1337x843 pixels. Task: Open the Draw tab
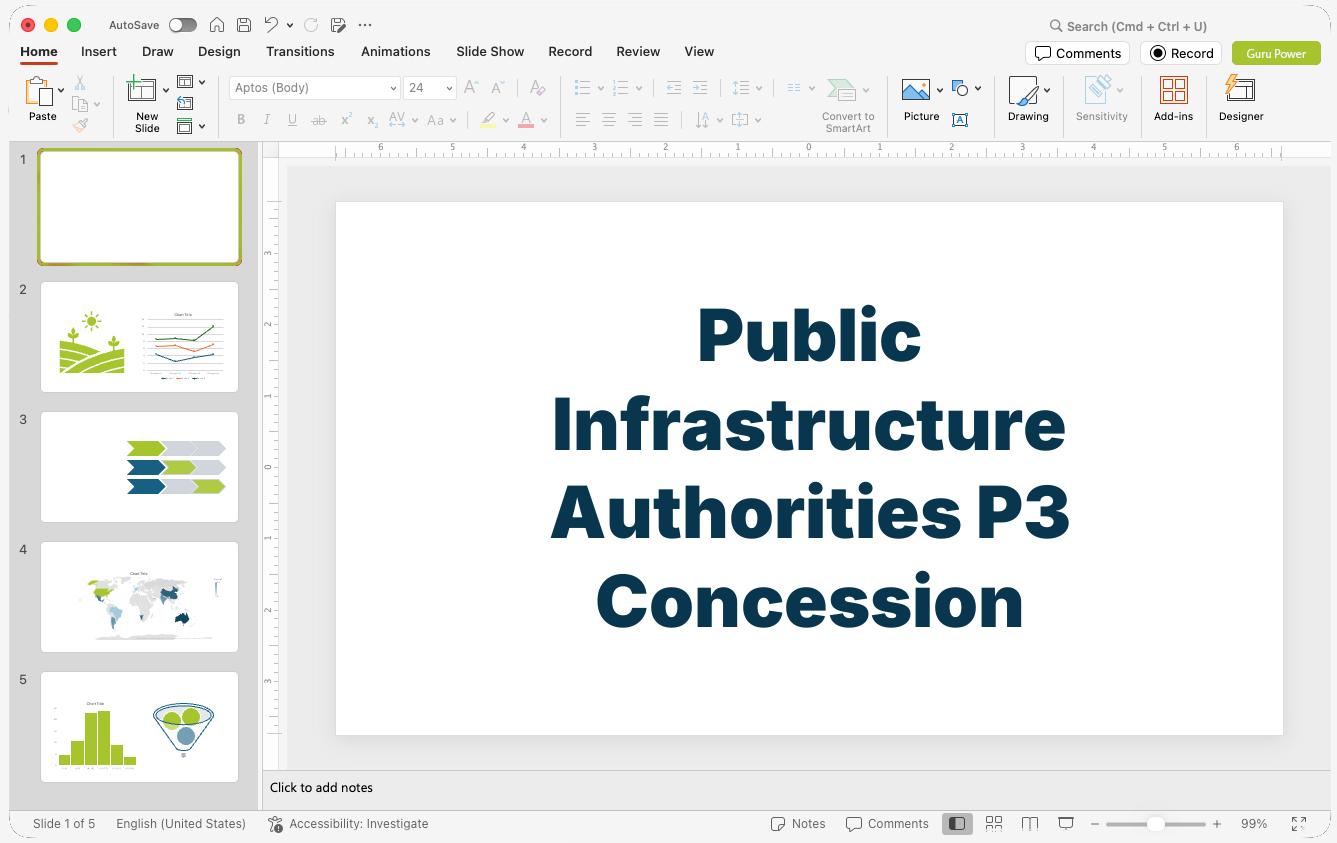(x=158, y=52)
